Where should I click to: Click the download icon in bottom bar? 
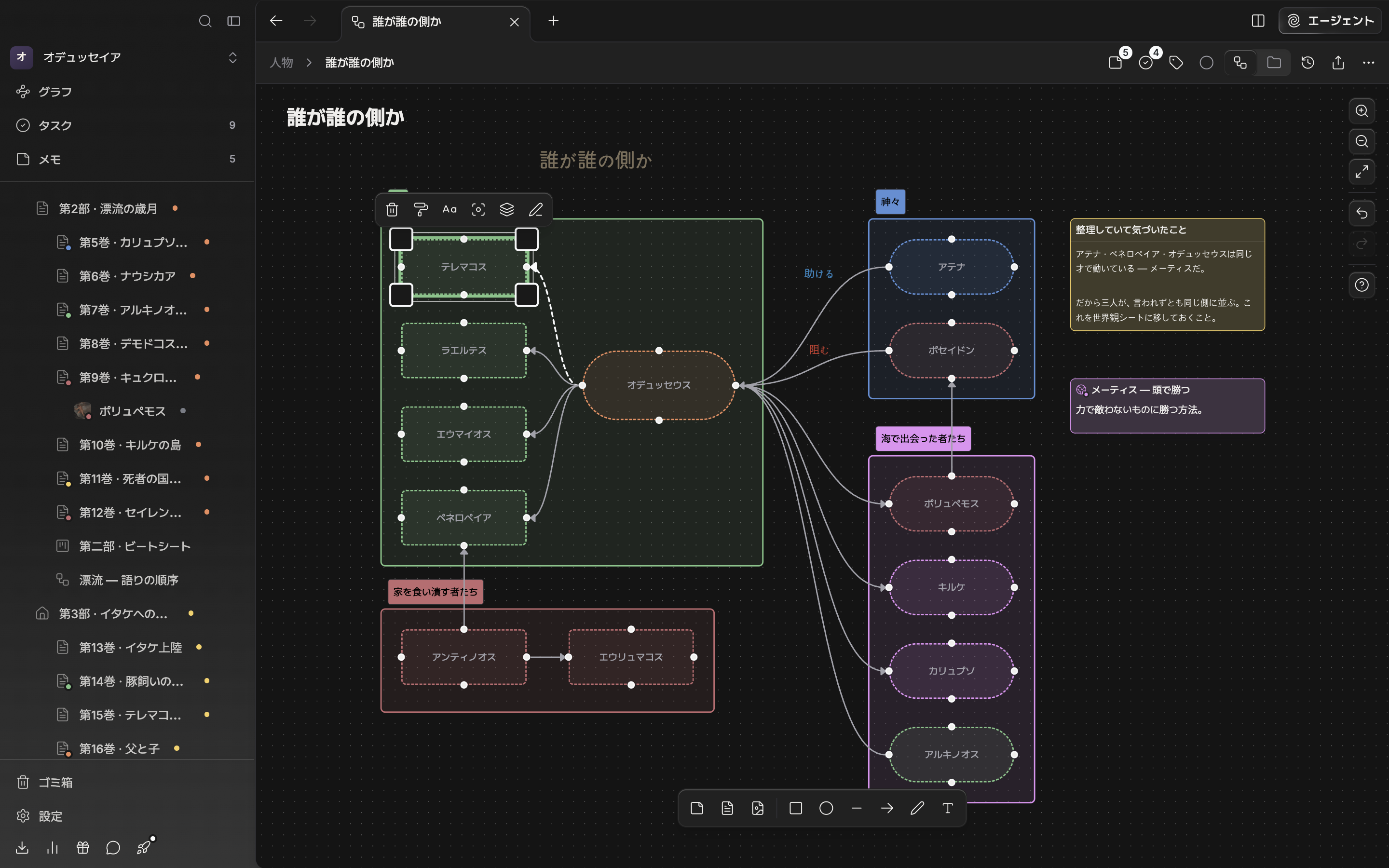pos(22,847)
